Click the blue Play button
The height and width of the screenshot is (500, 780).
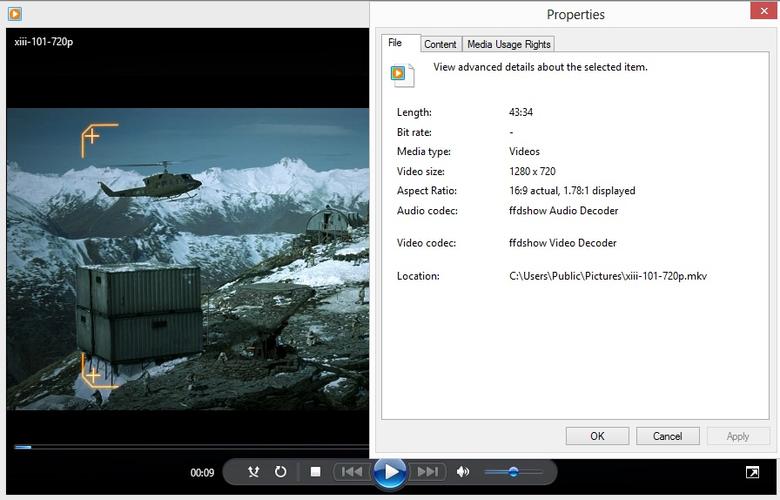click(x=390, y=472)
